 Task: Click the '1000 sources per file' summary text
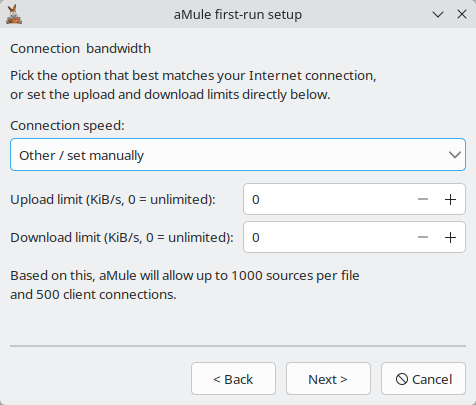295,276
